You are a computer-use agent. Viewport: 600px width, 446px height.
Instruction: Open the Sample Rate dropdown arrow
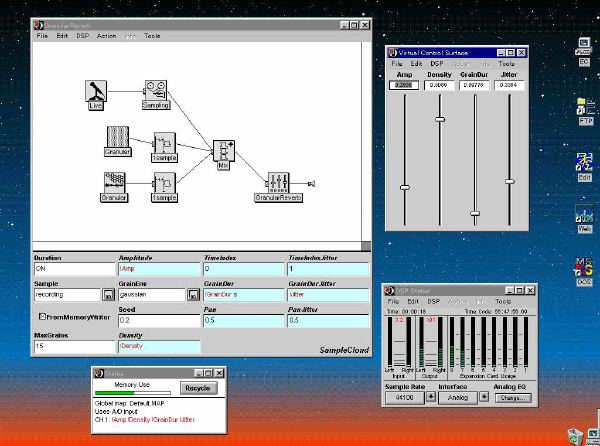coord(431,396)
